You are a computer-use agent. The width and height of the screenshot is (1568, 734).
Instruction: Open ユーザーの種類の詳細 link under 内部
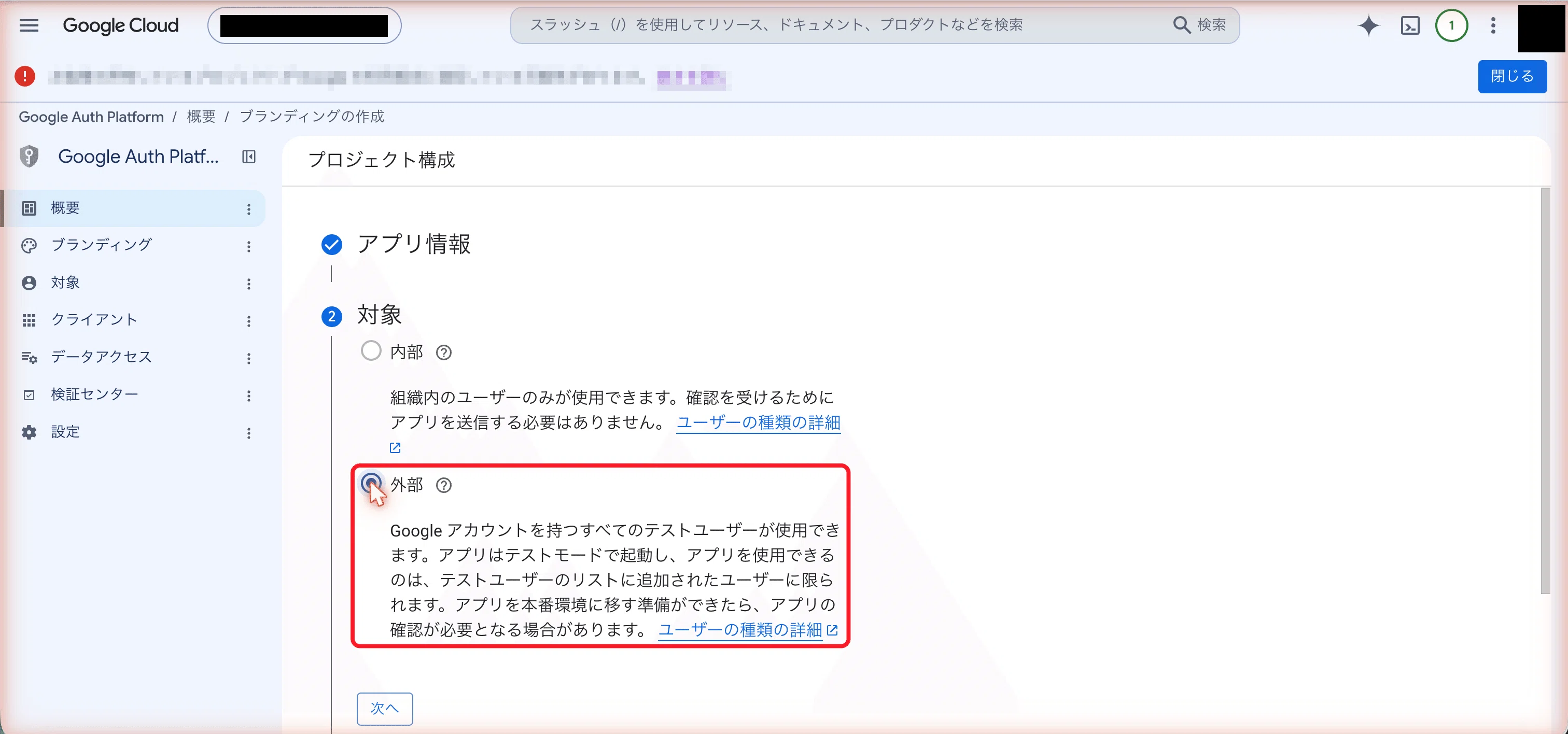pyautogui.click(x=758, y=422)
